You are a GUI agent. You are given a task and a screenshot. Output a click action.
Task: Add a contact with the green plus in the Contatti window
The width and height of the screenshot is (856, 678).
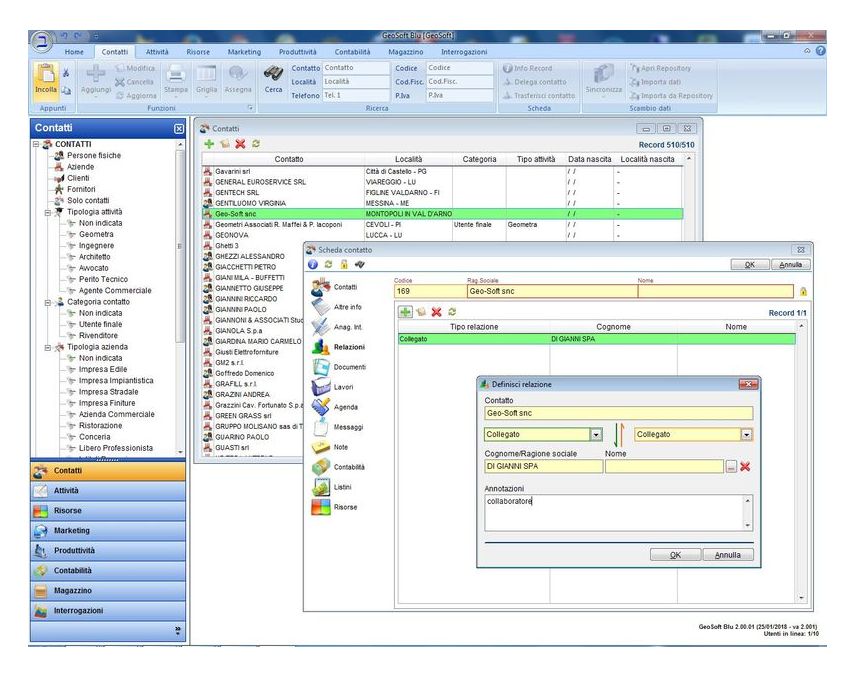point(209,144)
